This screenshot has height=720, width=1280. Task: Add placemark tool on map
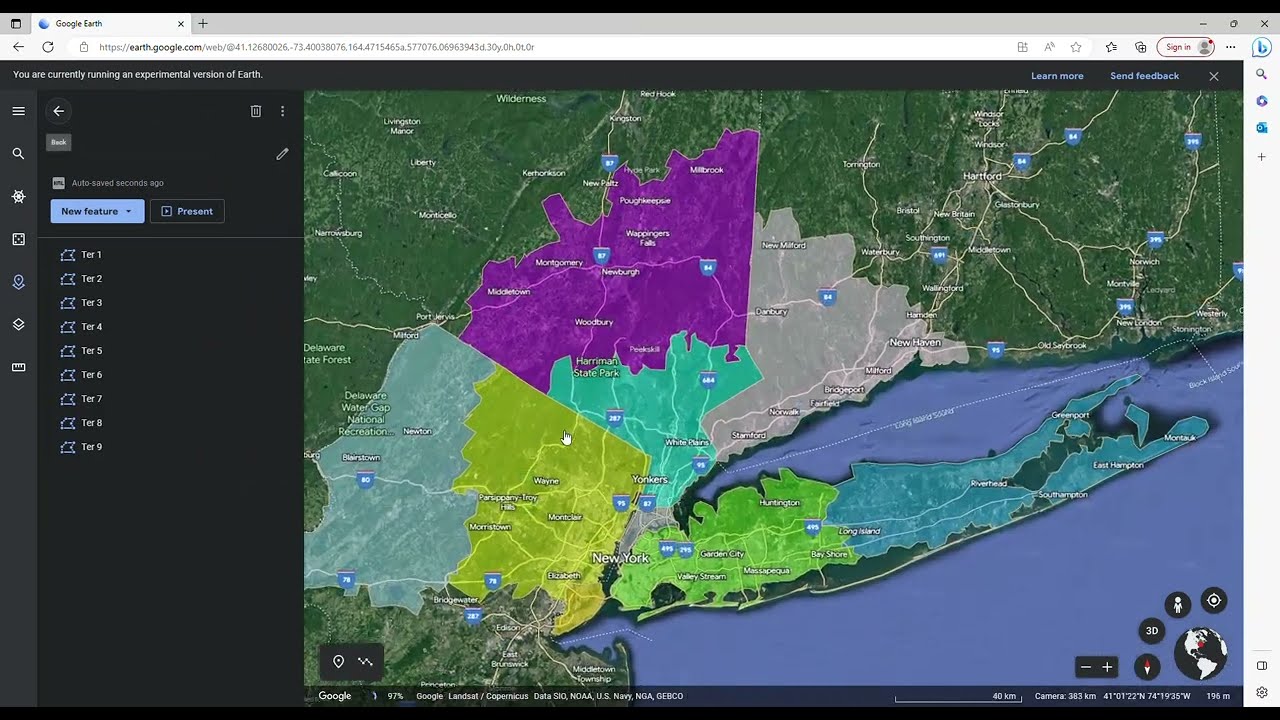[338, 662]
